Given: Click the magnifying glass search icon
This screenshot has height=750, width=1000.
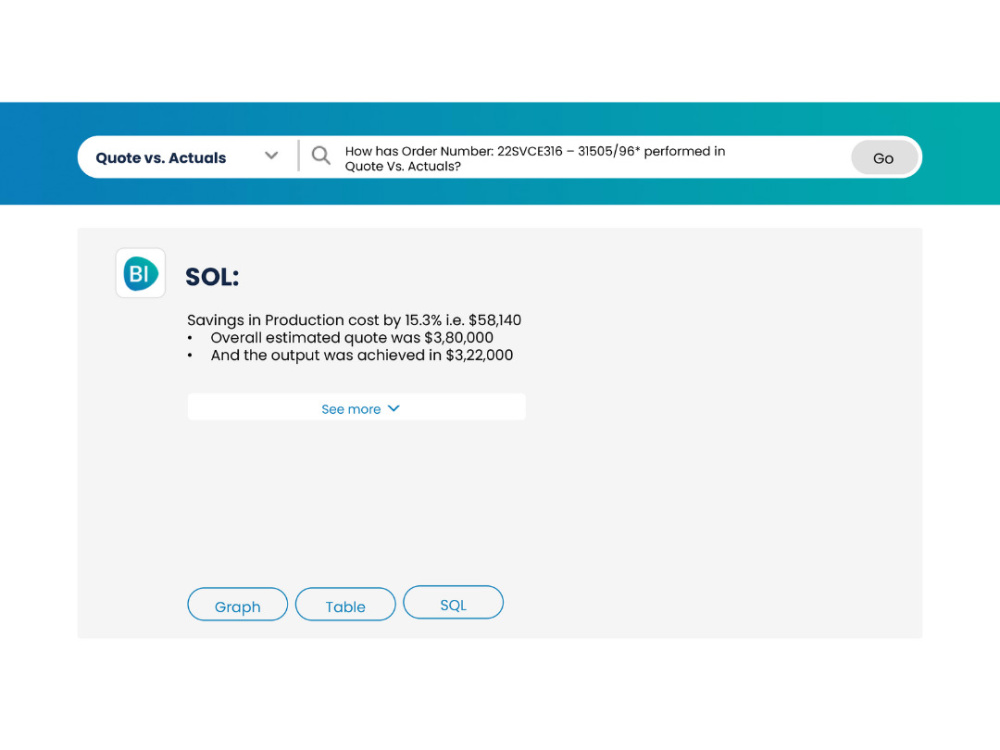Looking at the screenshot, I should 321,155.
